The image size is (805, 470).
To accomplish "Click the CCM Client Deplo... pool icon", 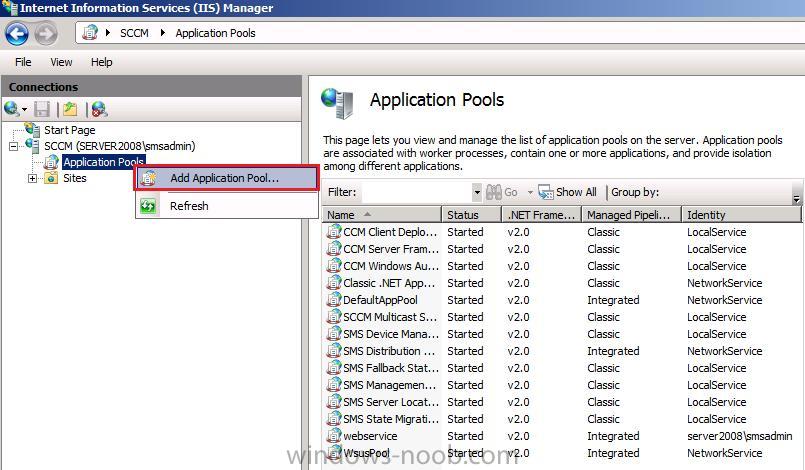I will [x=334, y=232].
